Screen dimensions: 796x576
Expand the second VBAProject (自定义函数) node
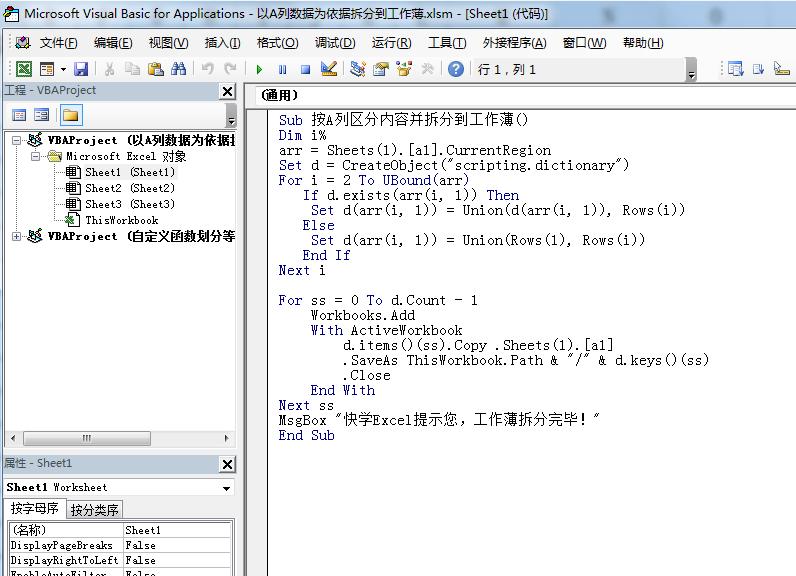click(17, 236)
